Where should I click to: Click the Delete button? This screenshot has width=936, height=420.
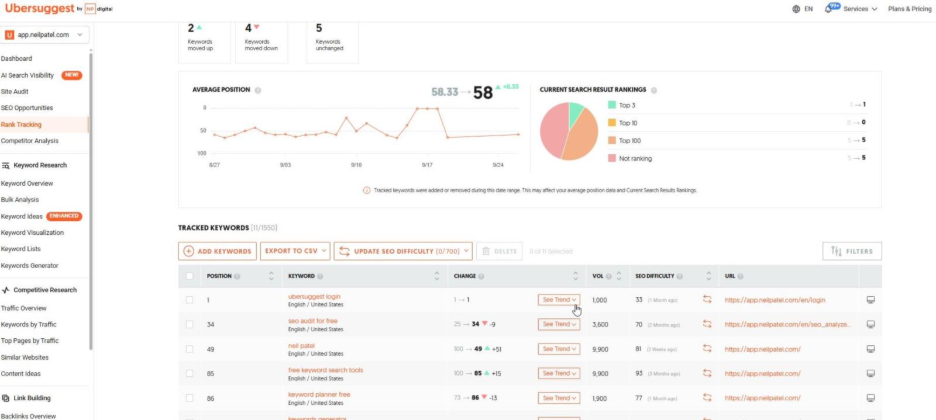tap(500, 251)
